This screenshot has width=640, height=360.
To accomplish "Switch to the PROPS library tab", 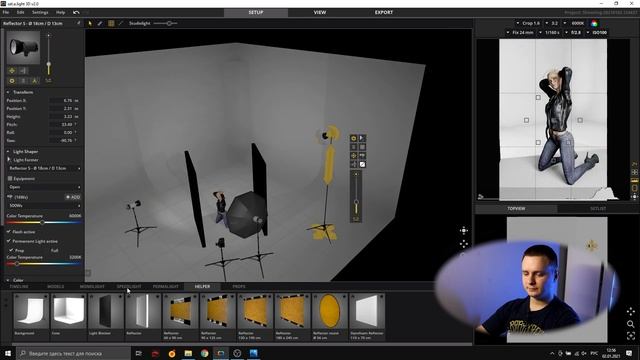I will [239, 287].
